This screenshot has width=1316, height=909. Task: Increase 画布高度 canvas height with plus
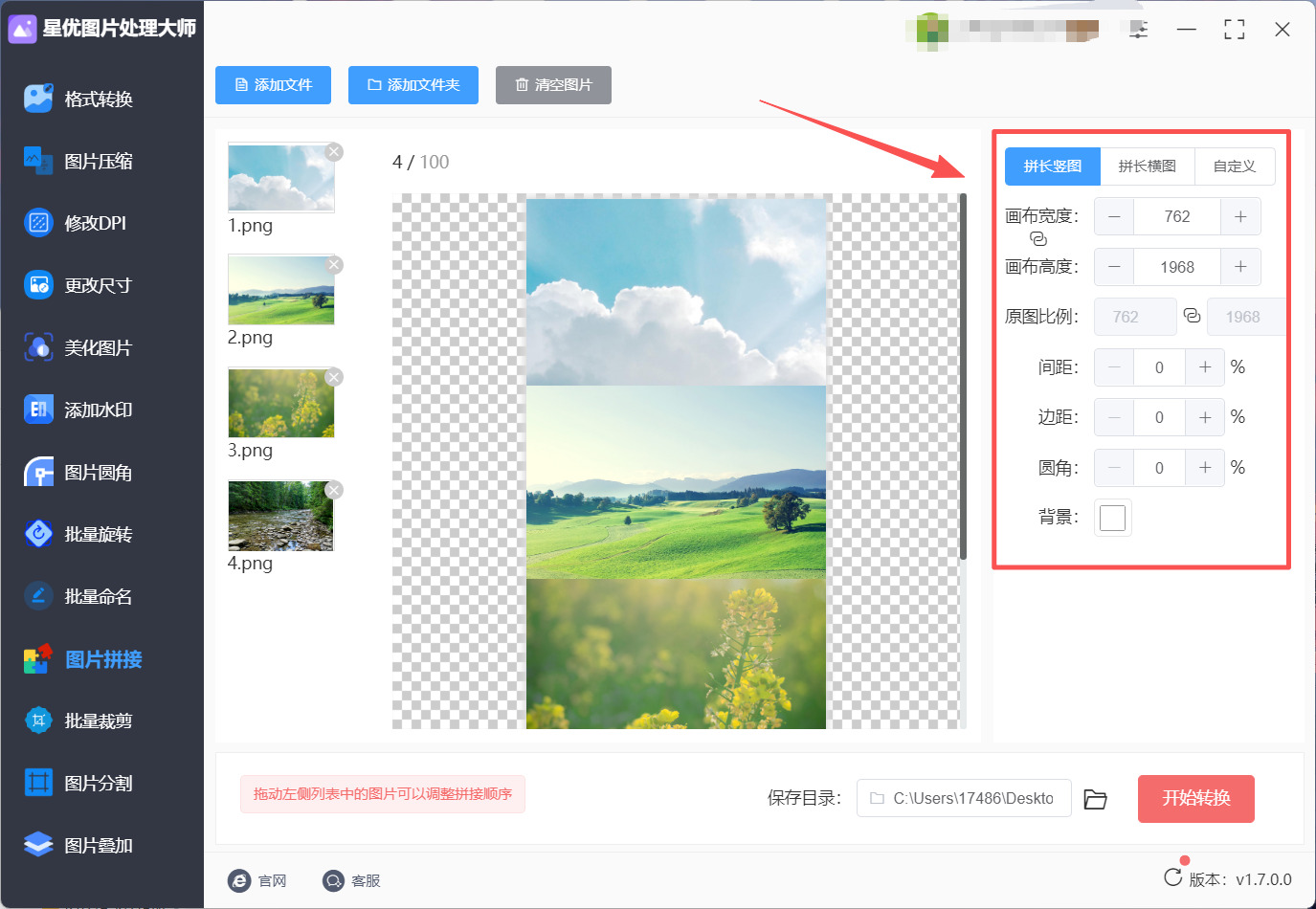click(x=1240, y=267)
